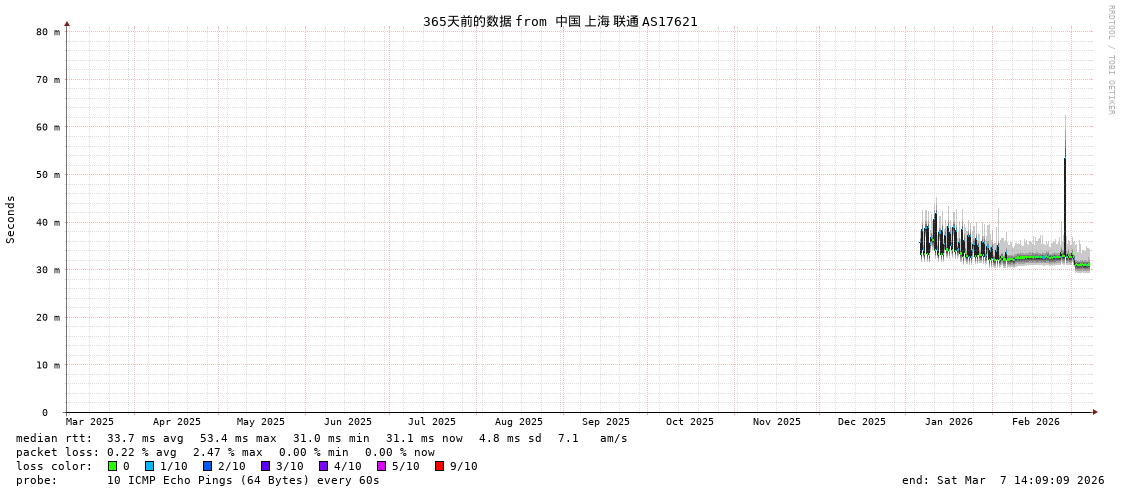This screenshot has width=1121, height=494.
Task: Click the graph title with AS17621
Action: point(560,21)
